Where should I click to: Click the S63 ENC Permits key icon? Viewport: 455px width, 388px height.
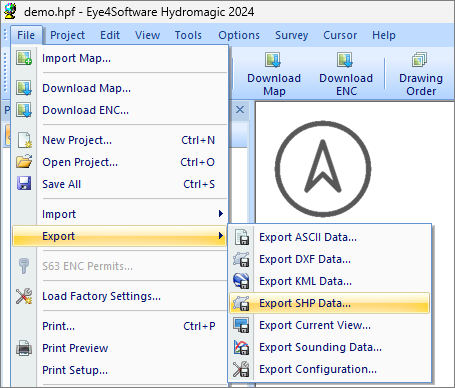click(x=24, y=266)
